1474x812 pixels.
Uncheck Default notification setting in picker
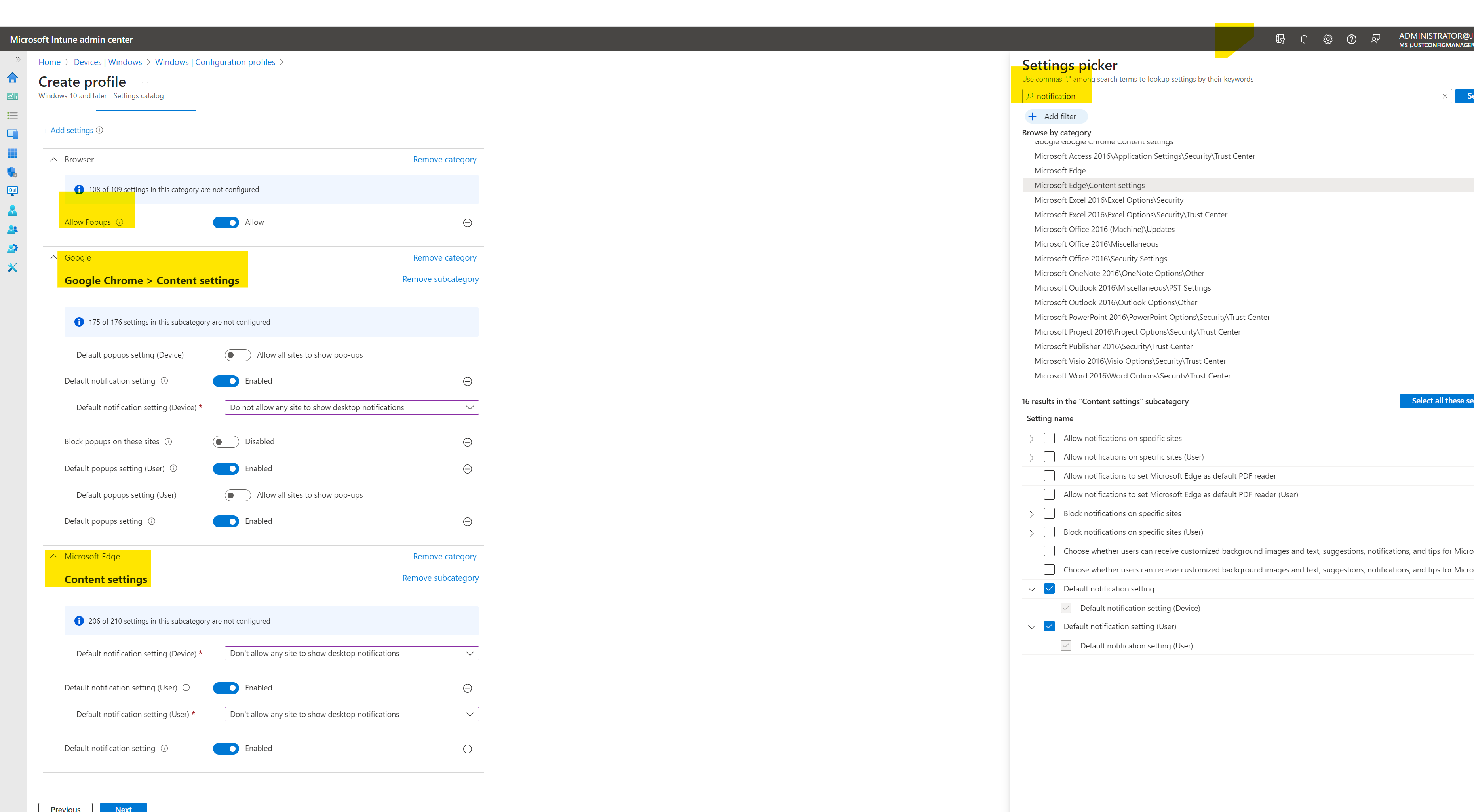[1049, 588]
